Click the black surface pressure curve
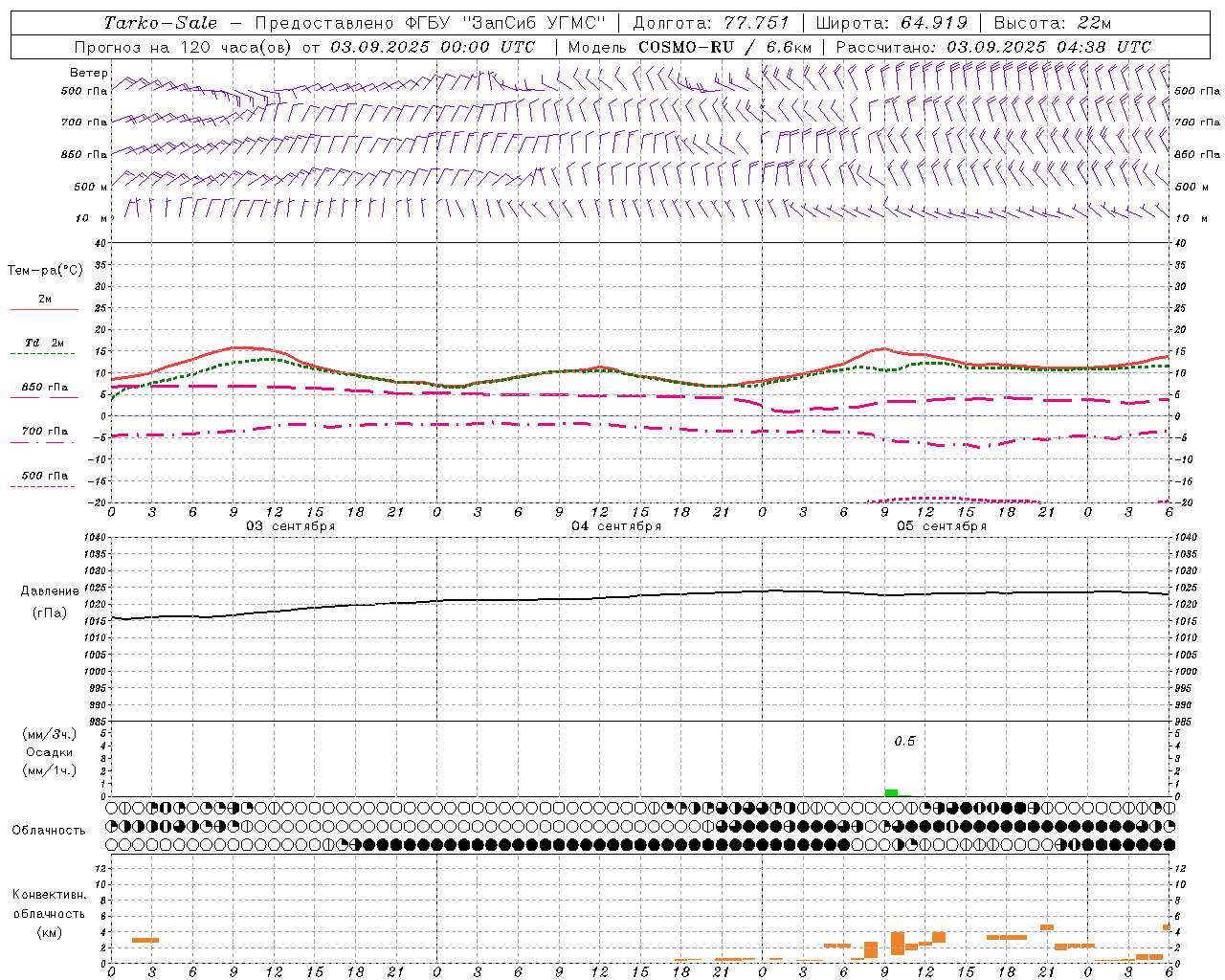 [640, 595]
